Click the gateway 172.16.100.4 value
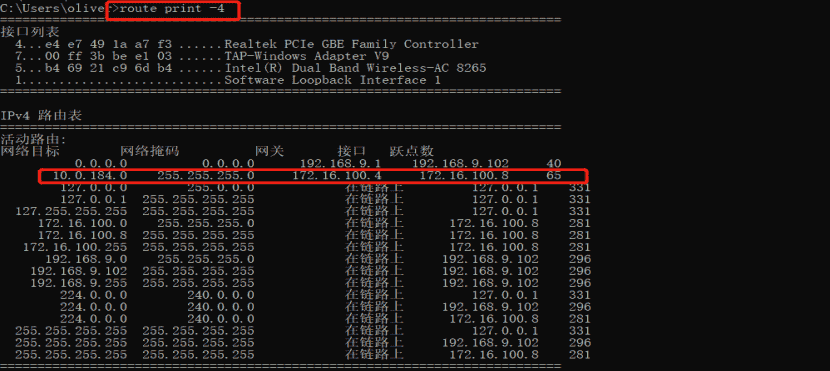The height and width of the screenshot is (371, 830). (x=337, y=176)
